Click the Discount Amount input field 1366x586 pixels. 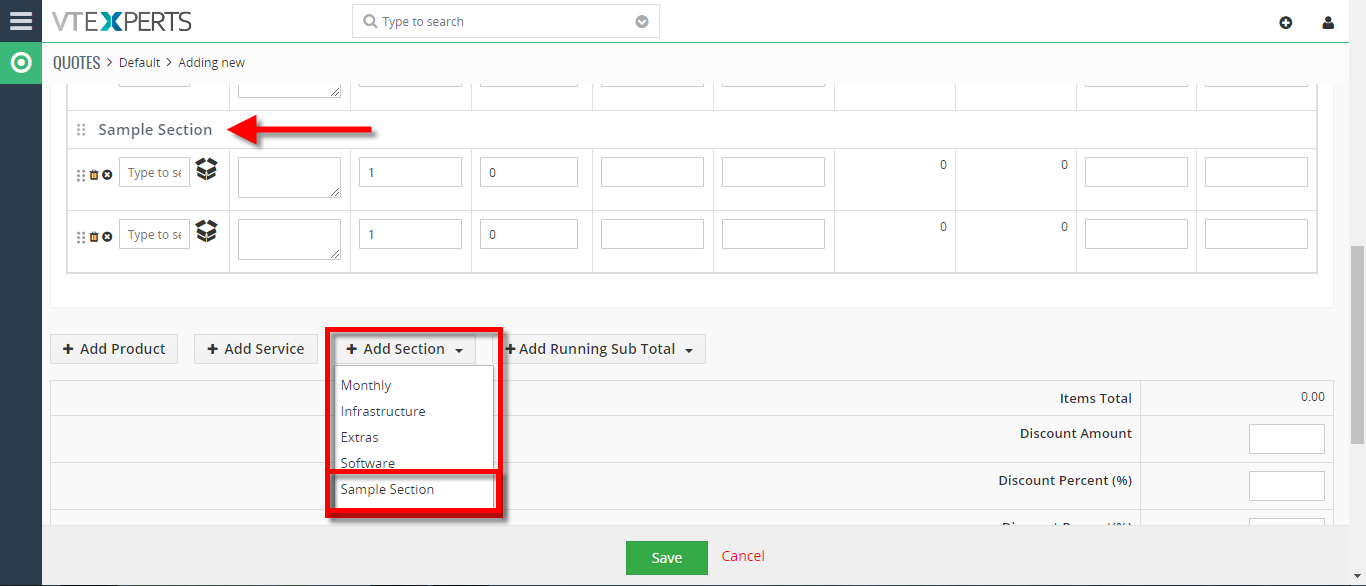(x=1287, y=439)
